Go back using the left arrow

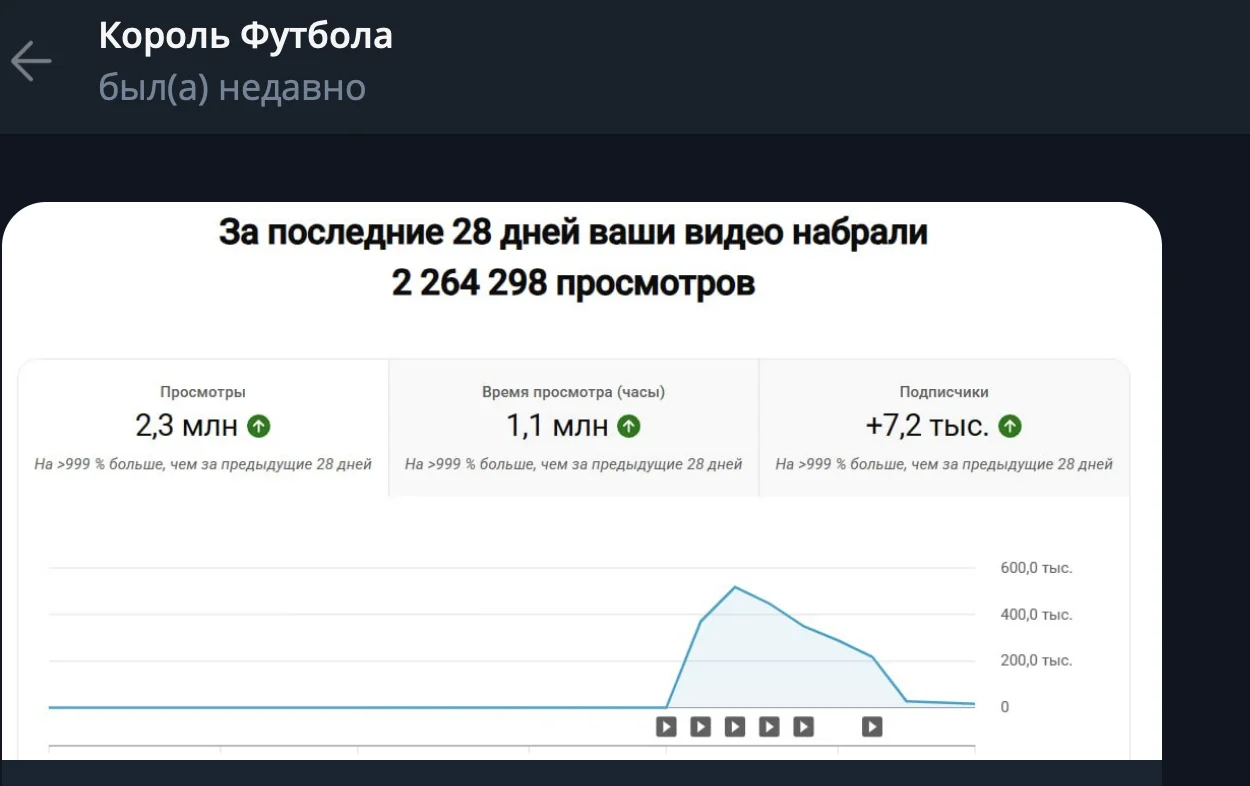[31, 61]
